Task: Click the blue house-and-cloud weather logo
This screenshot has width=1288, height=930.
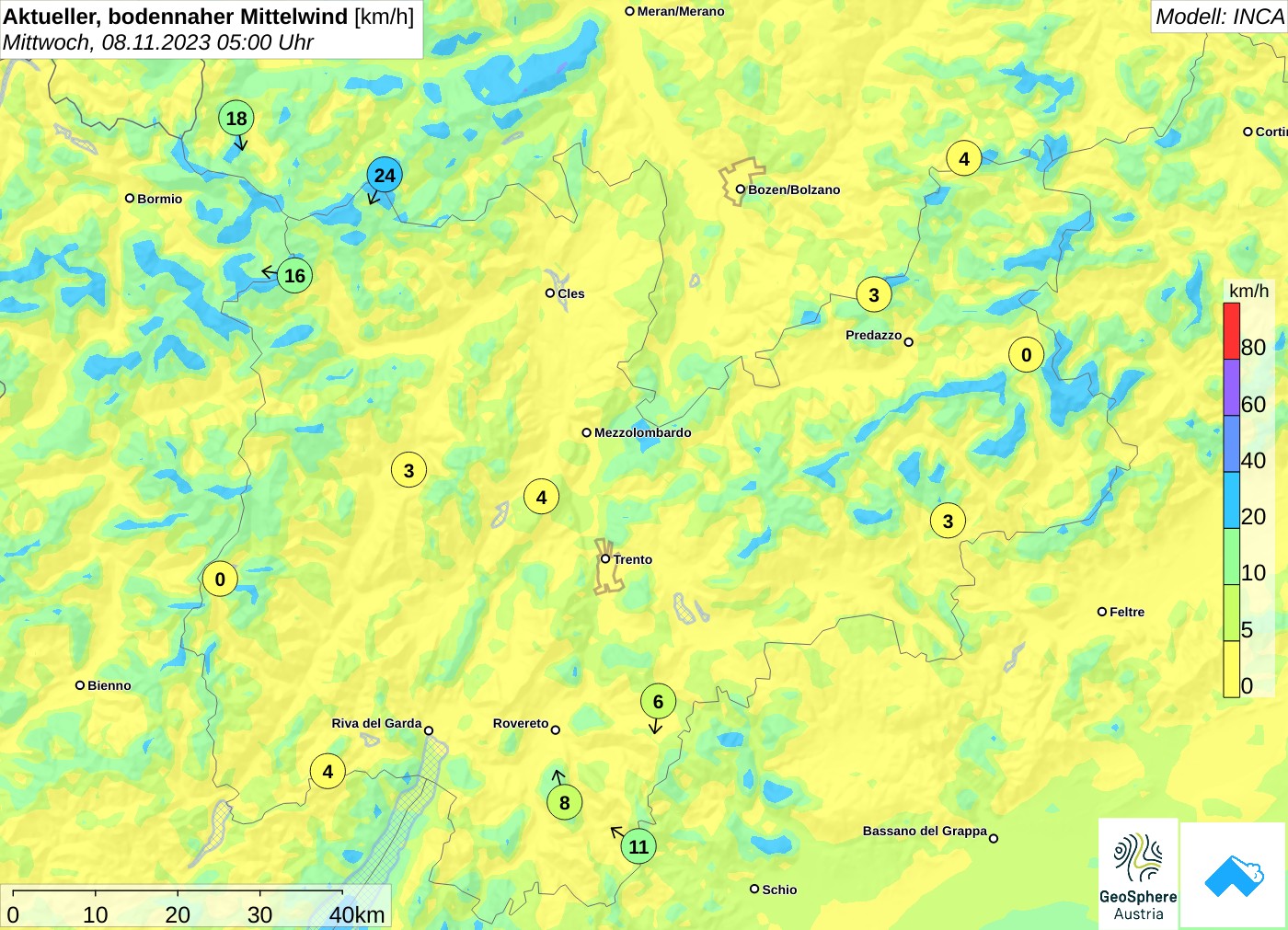Action: tap(1234, 875)
